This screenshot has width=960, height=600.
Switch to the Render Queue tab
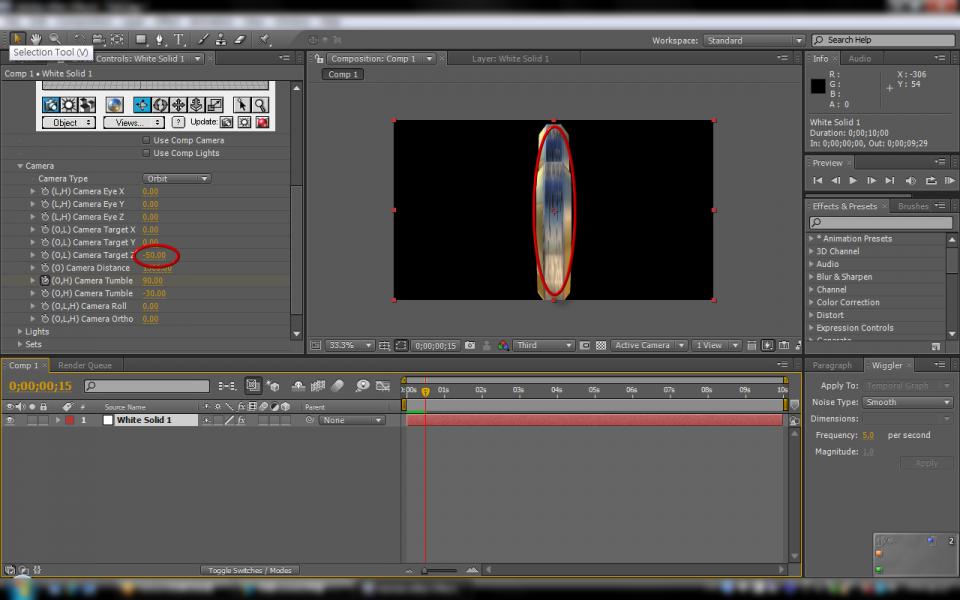(85, 365)
